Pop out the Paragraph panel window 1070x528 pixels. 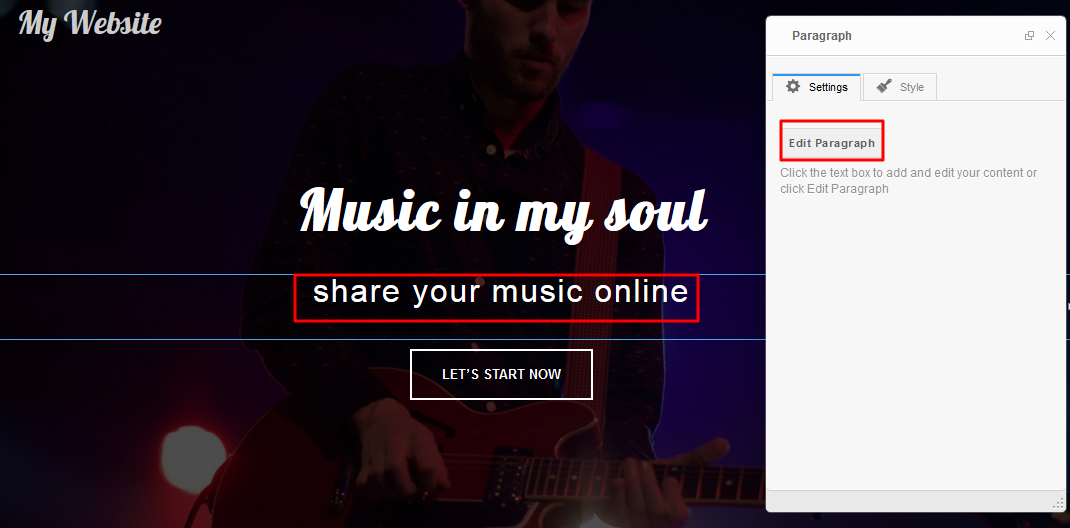tap(1029, 35)
